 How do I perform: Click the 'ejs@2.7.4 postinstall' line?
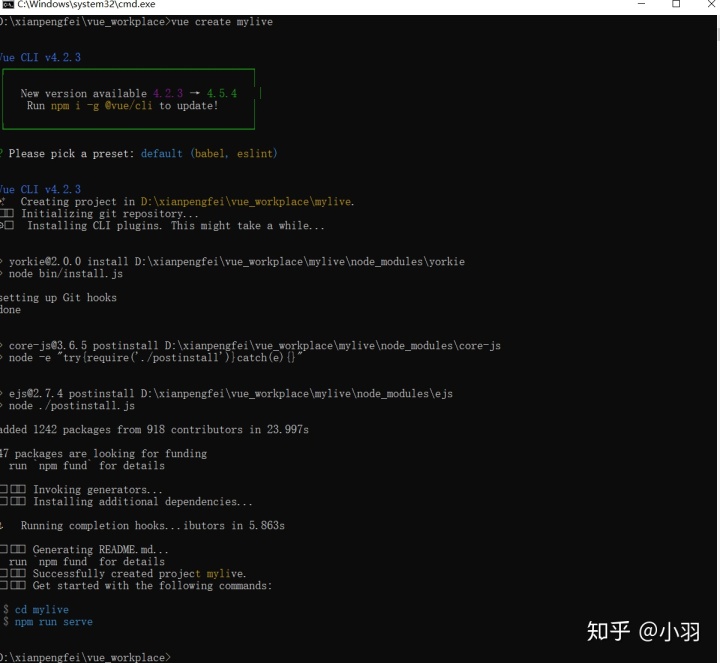226,393
